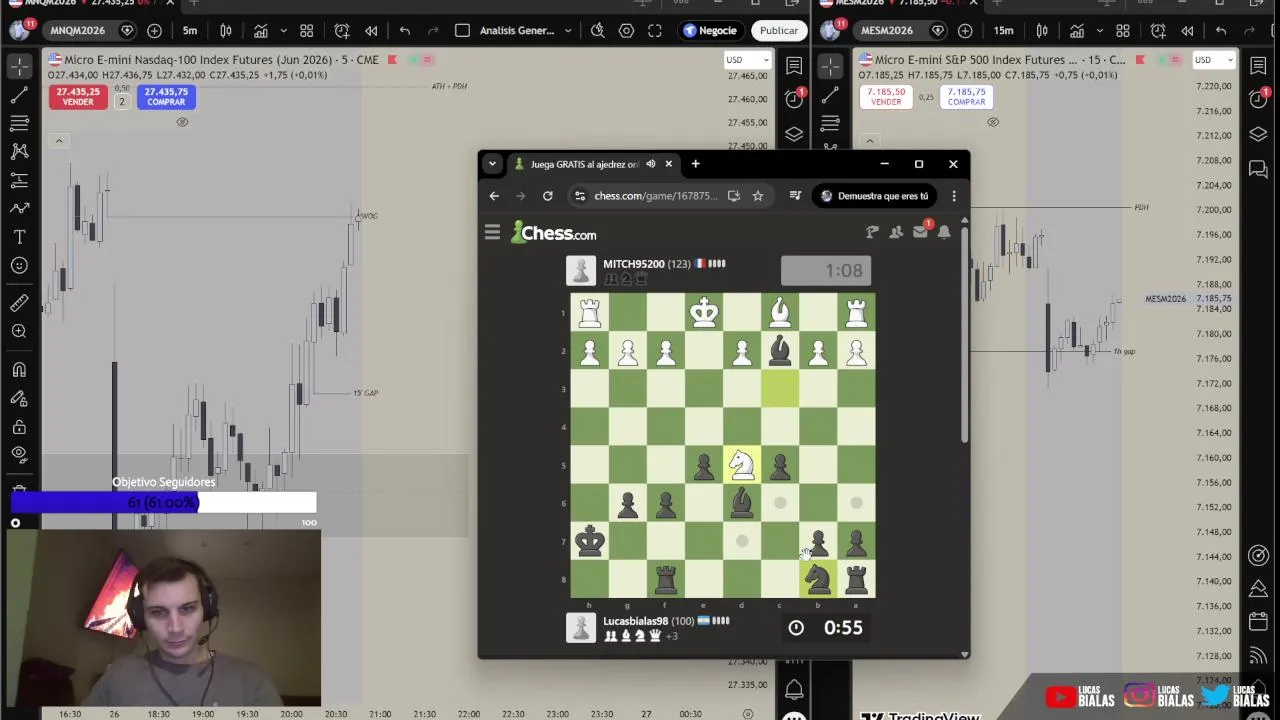This screenshot has height=720, width=1280.
Task: Open object tree layers right of Nasdaq chart
Action: coord(794,134)
